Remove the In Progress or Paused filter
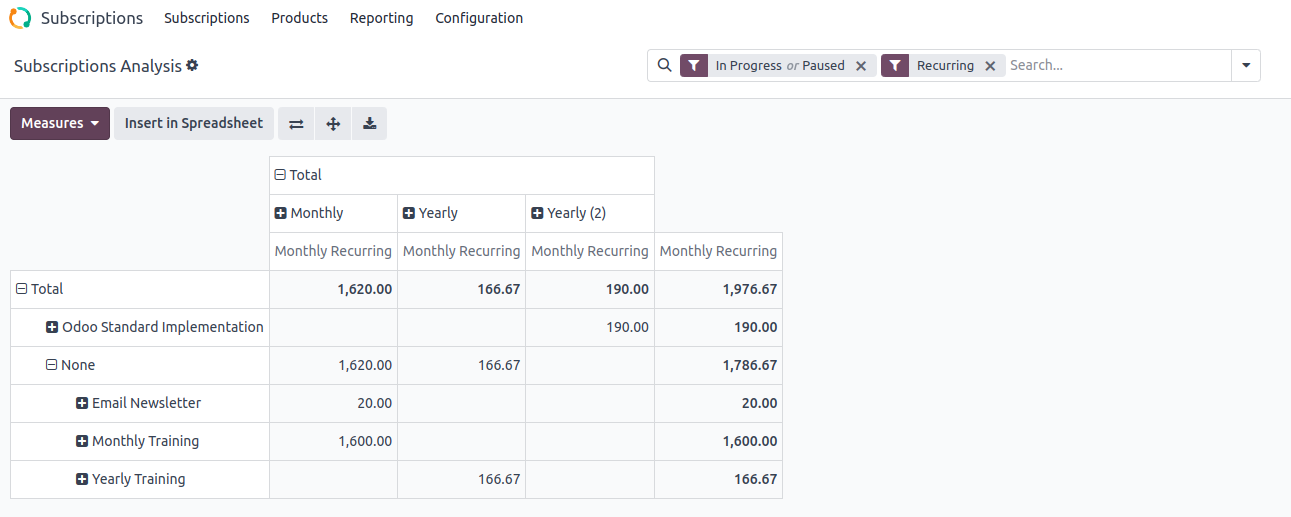Screen dimensions: 1291x517 click(x=861, y=66)
